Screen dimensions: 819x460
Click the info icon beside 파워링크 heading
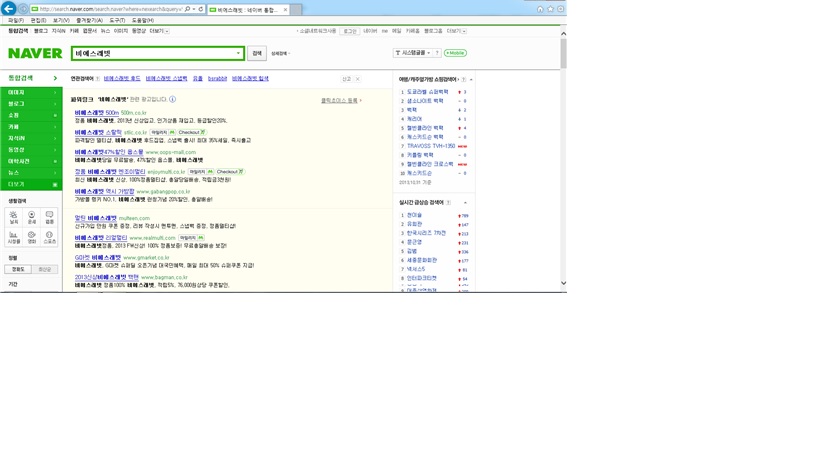click(x=172, y=99)
